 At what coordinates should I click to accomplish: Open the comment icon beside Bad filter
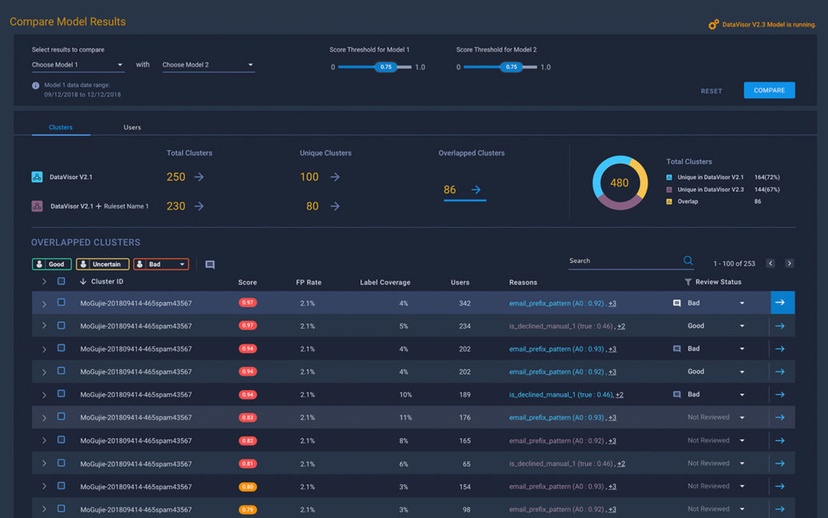[210, 265]
